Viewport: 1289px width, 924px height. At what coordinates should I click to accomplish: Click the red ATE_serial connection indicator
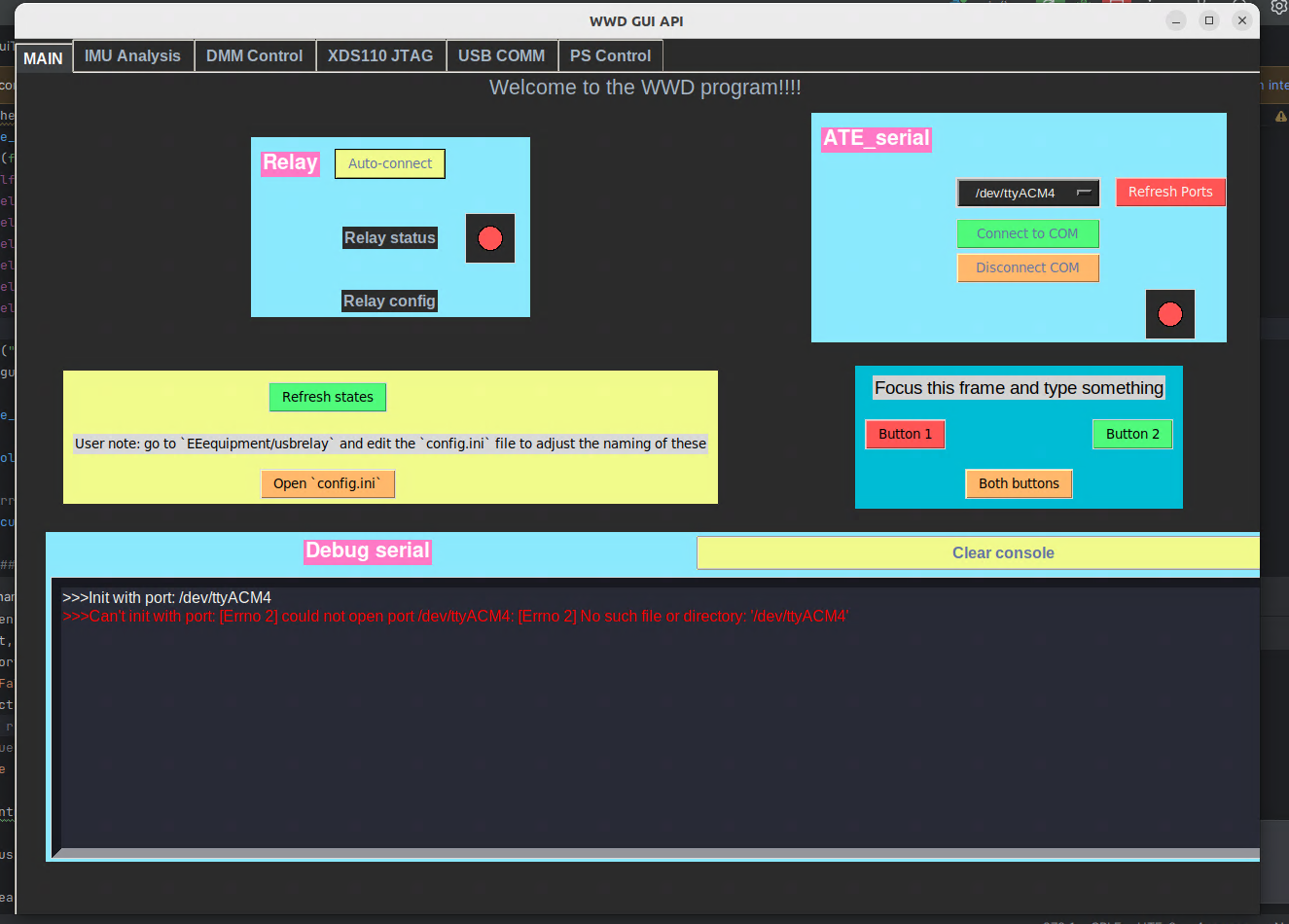pyautogui.click(x=1169, y=314)
